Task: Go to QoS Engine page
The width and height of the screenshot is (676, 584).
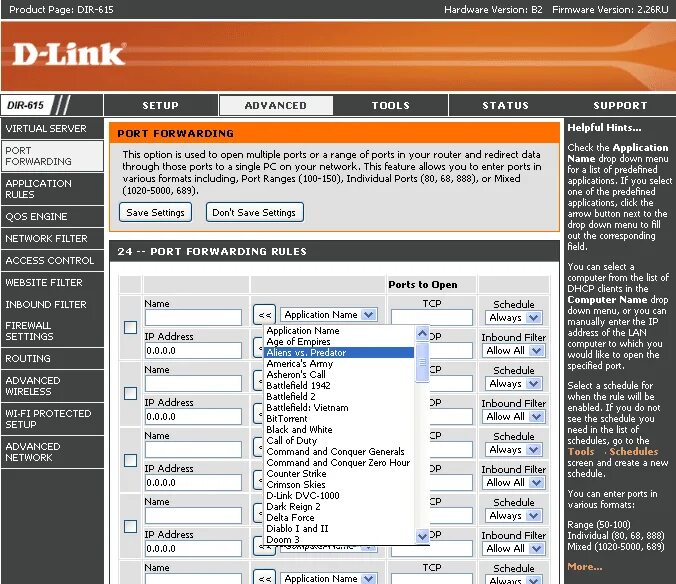Action: coord(52,216)
